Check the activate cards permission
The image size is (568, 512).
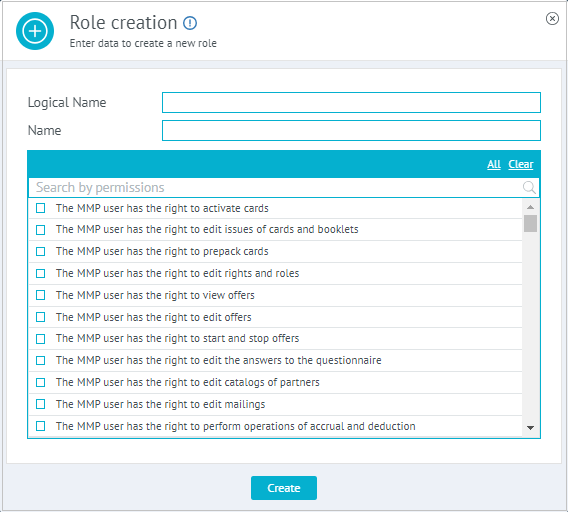click(41, 208)
